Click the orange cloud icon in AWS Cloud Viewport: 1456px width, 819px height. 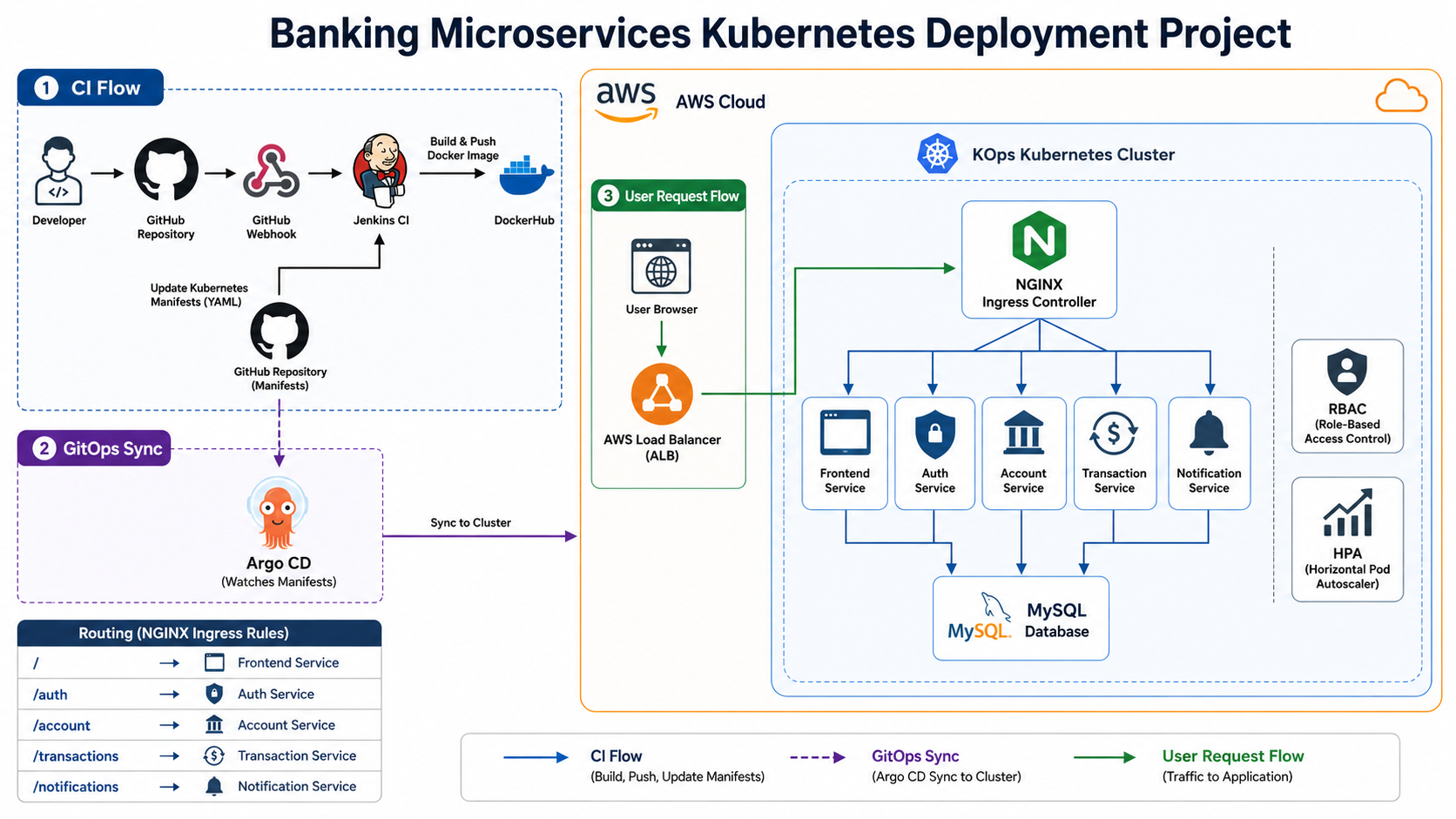pyautogui.click(x=1401, y=96)
